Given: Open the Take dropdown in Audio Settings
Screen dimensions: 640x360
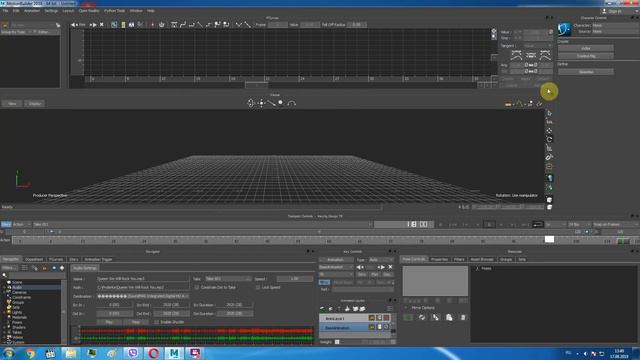Looking at the screenshot, I should click(x=228, y=279).
